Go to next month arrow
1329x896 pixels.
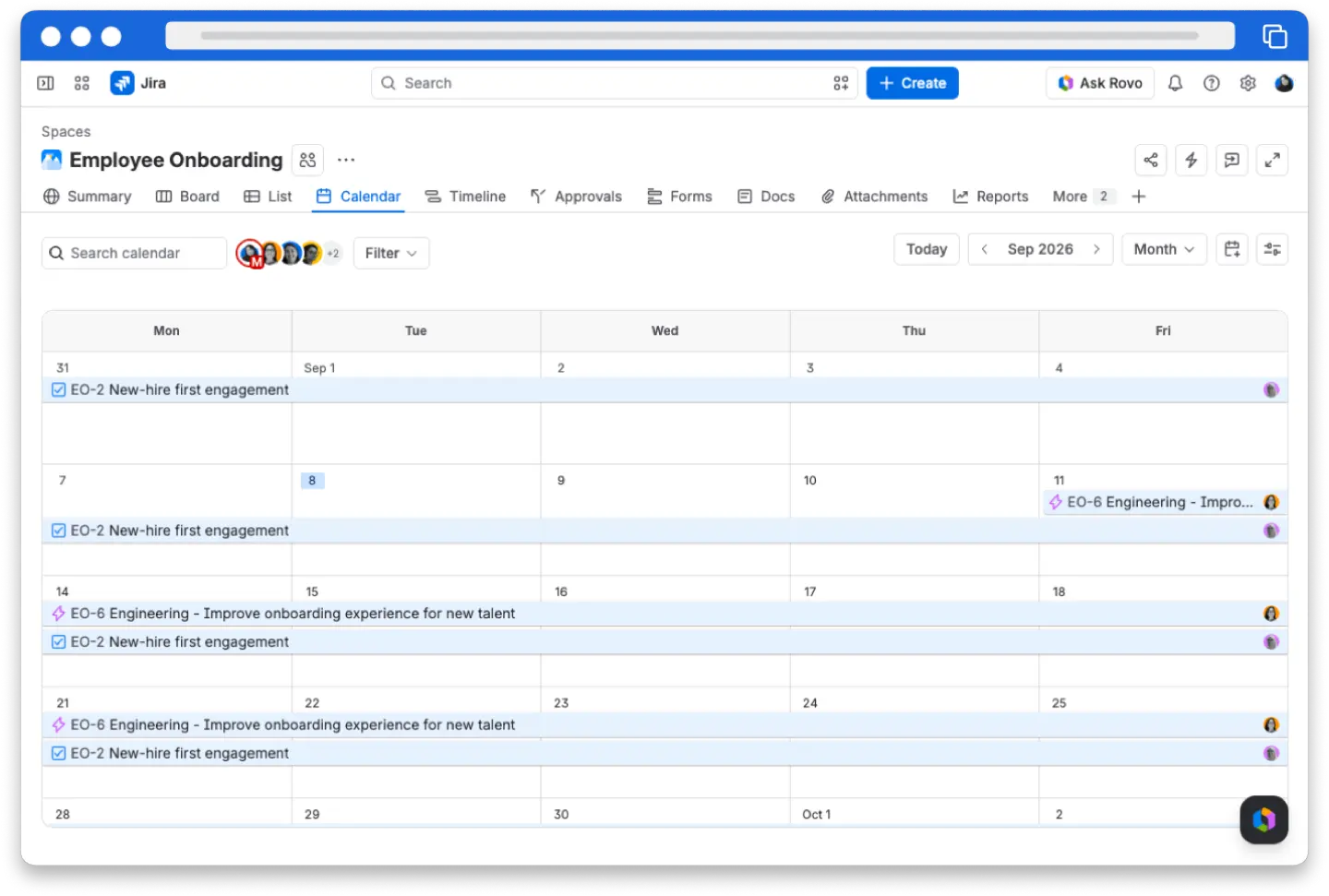1096,249
